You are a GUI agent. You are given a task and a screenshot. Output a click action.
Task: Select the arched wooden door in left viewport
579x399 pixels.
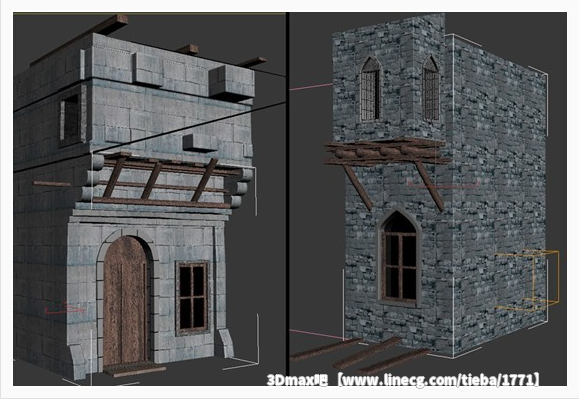pos(126,300)
